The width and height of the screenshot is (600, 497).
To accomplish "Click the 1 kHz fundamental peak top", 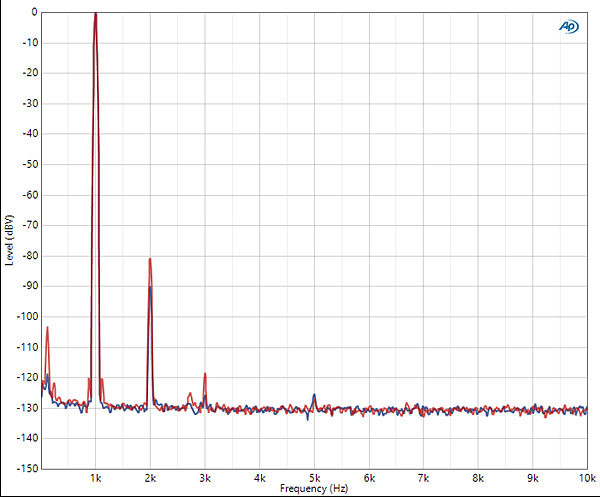I will (x=96, y=14).
